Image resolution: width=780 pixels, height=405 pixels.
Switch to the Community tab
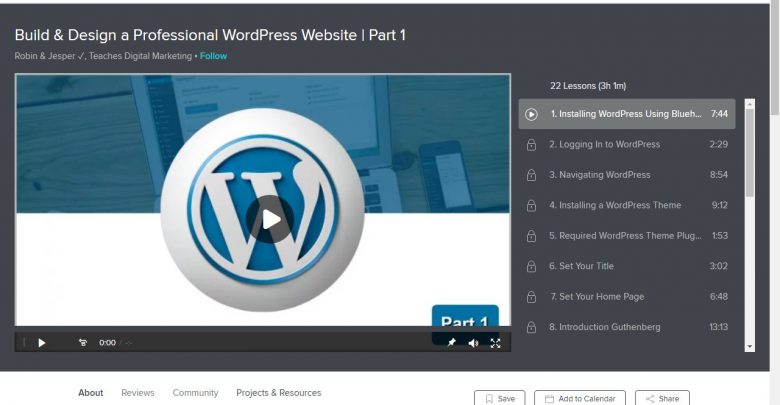click(195, 393)
